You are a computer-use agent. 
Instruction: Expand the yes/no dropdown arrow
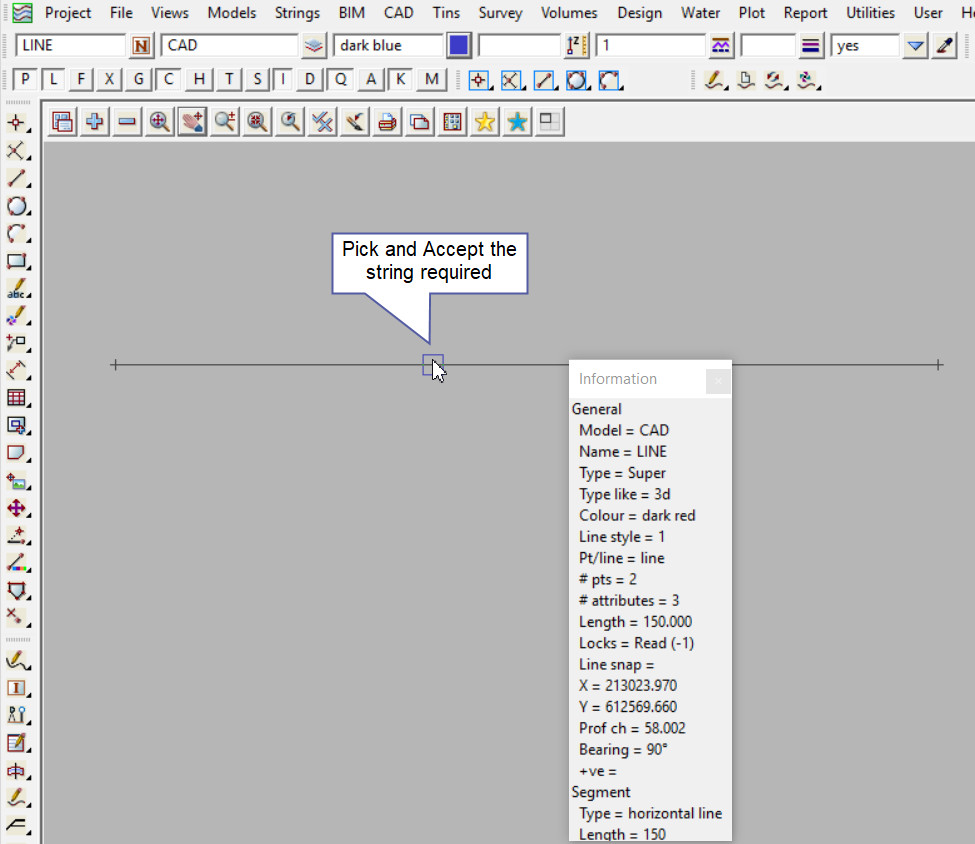pos(915,46)
